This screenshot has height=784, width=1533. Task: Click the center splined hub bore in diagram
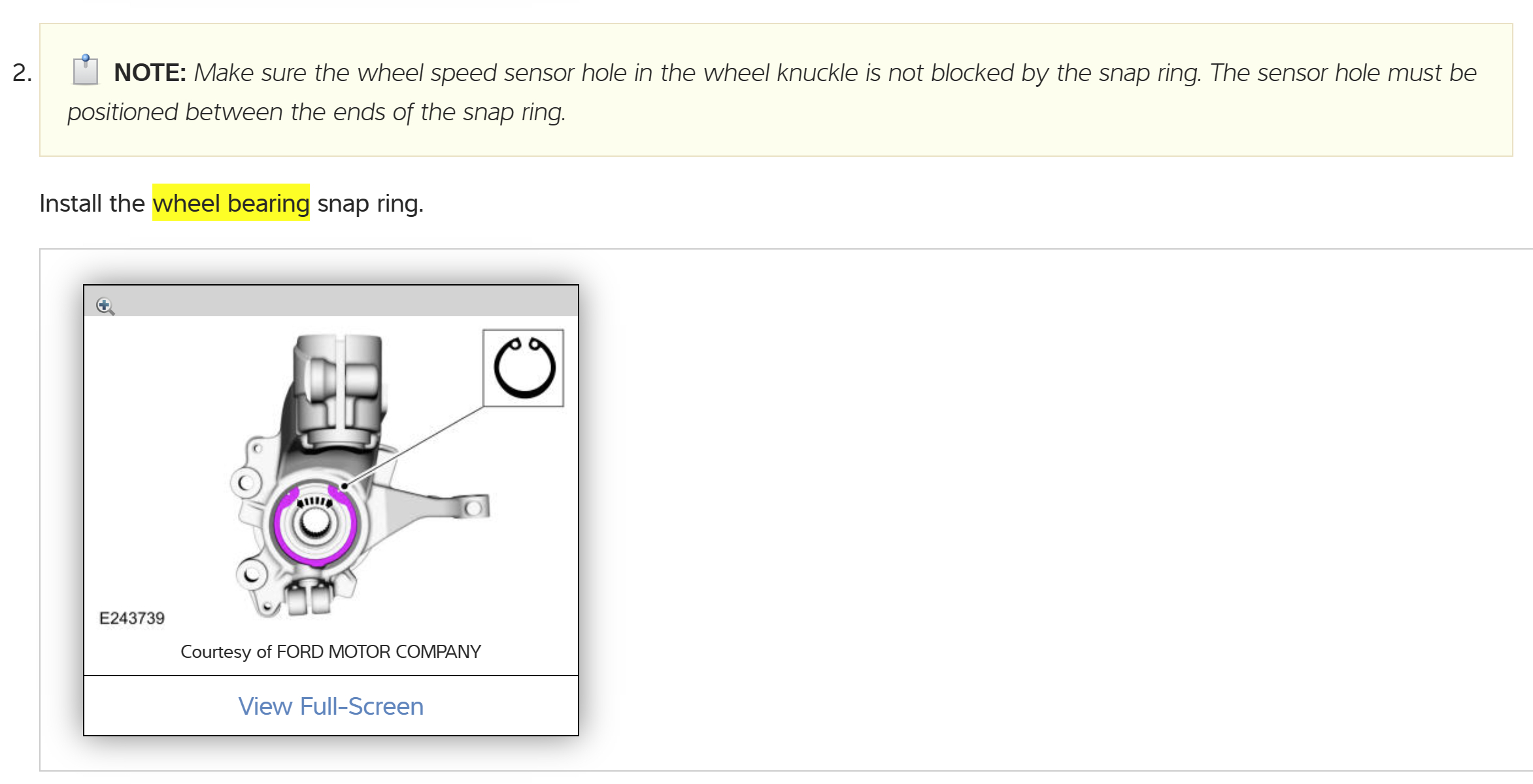coord(315,524)
